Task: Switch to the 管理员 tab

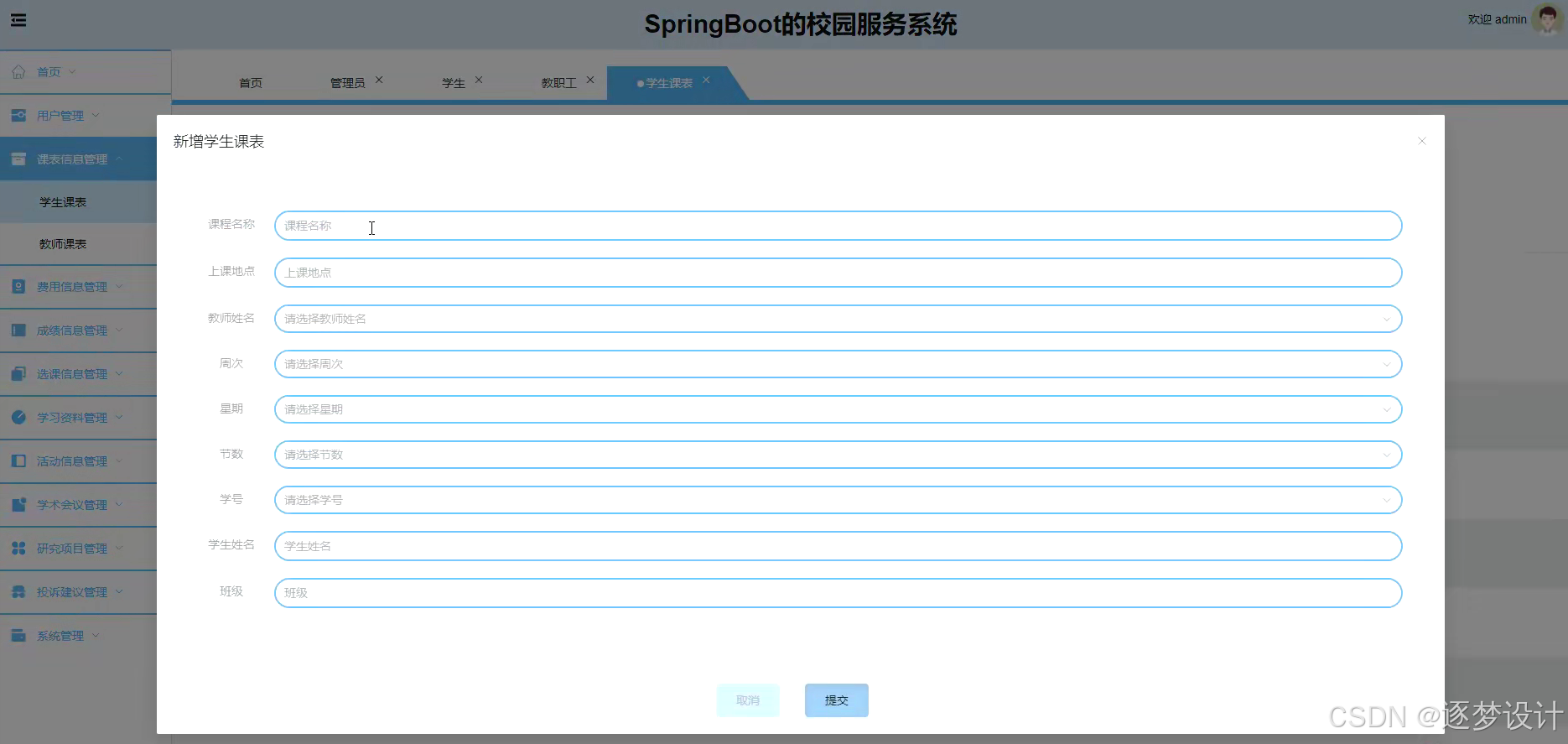Action: pyautogui.click(x=347, y=83)
